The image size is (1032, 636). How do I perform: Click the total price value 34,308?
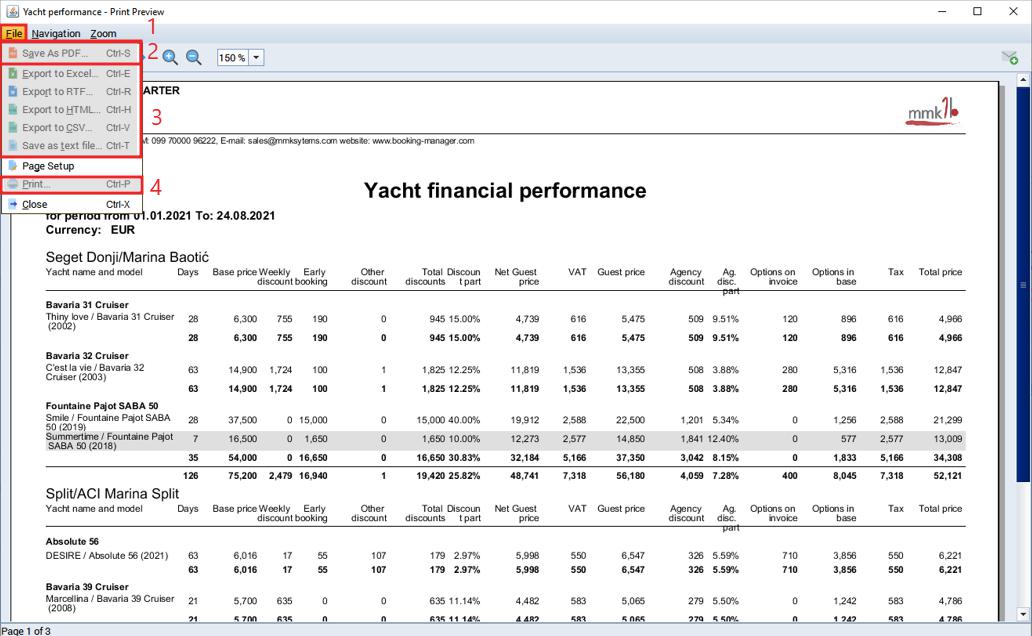pos(948,458)
